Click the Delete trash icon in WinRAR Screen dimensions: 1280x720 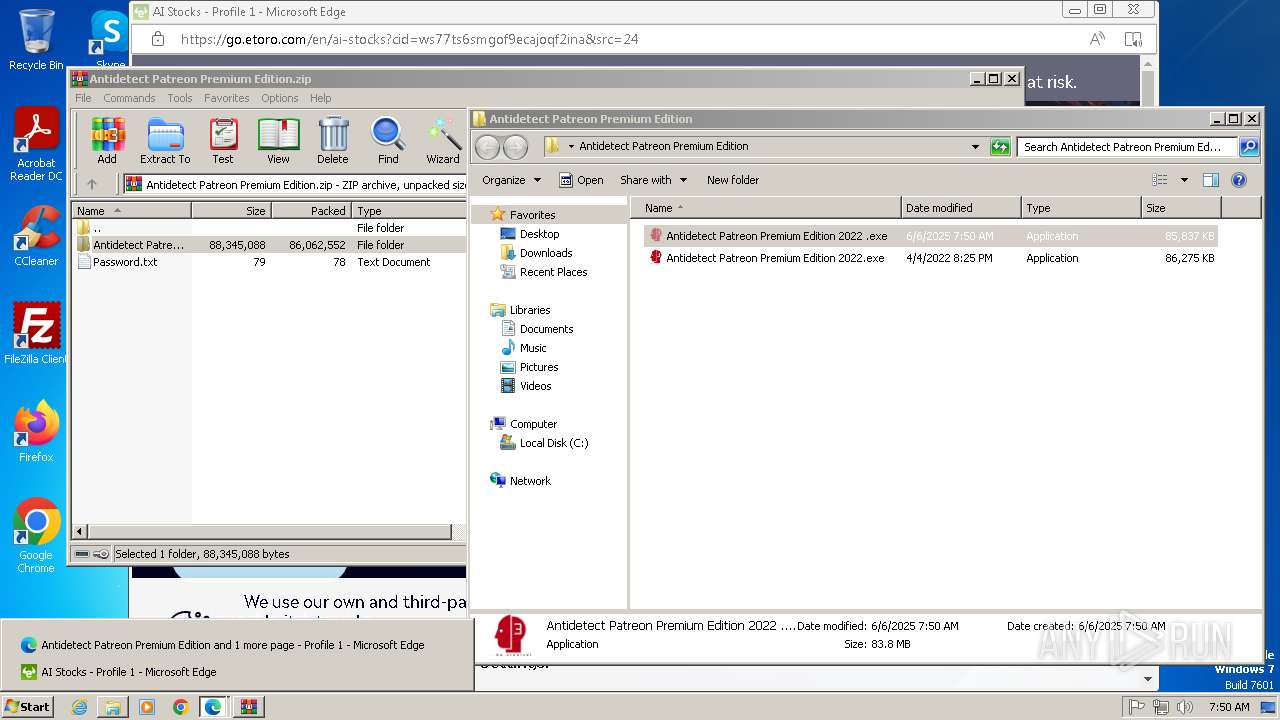[333, 141]
